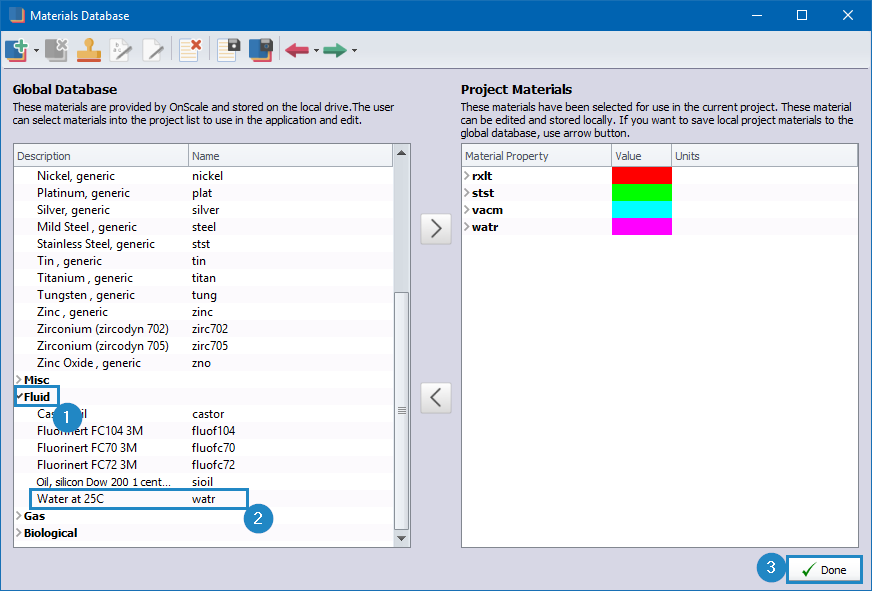Expand the Misc category
Viewport: 872px width, 591px height.
point(19,380)
